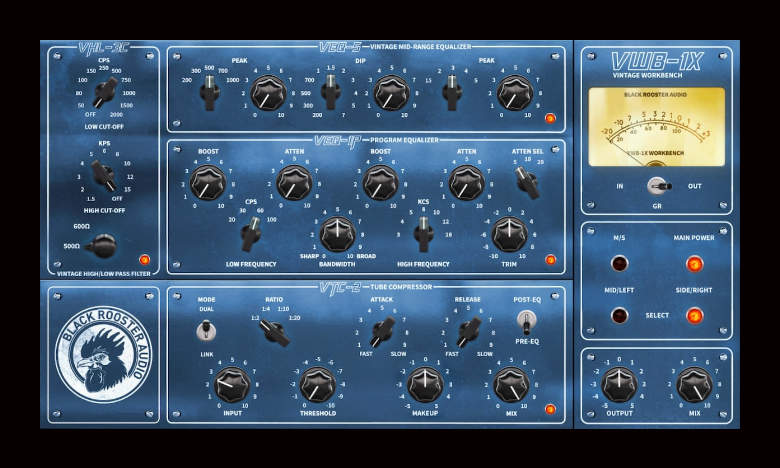Click the ATTEN SEL switch

tap(525, 181)
